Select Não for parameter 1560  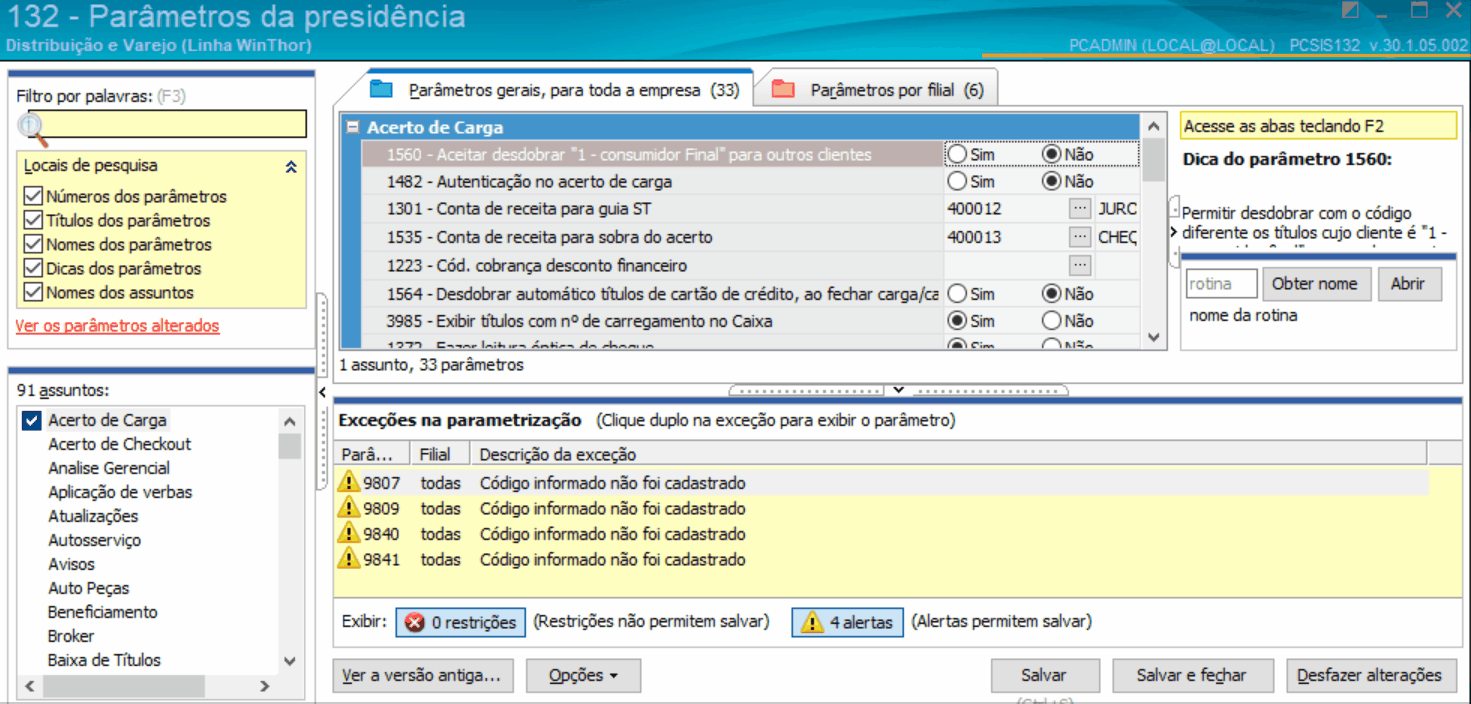[x=1051, y=154]
